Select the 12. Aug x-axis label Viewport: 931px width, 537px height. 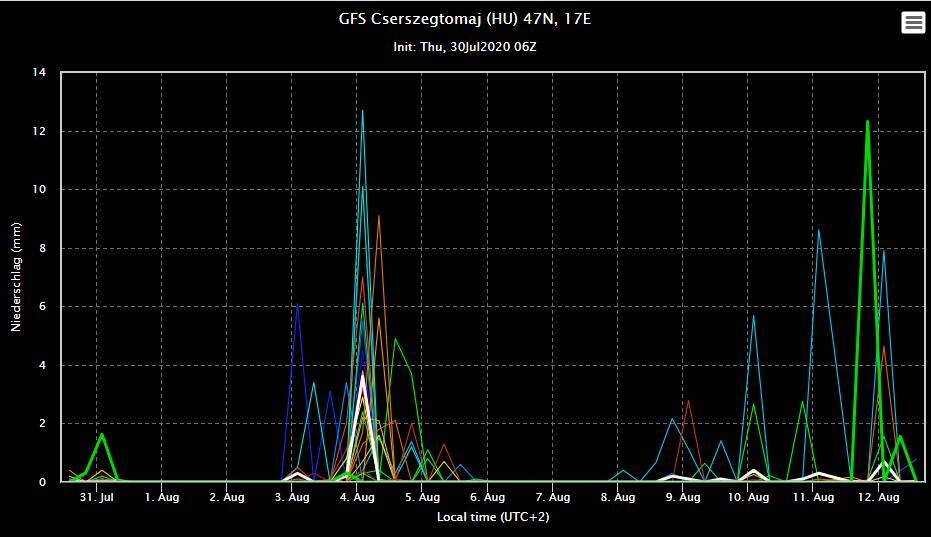(x=878, y=497)
